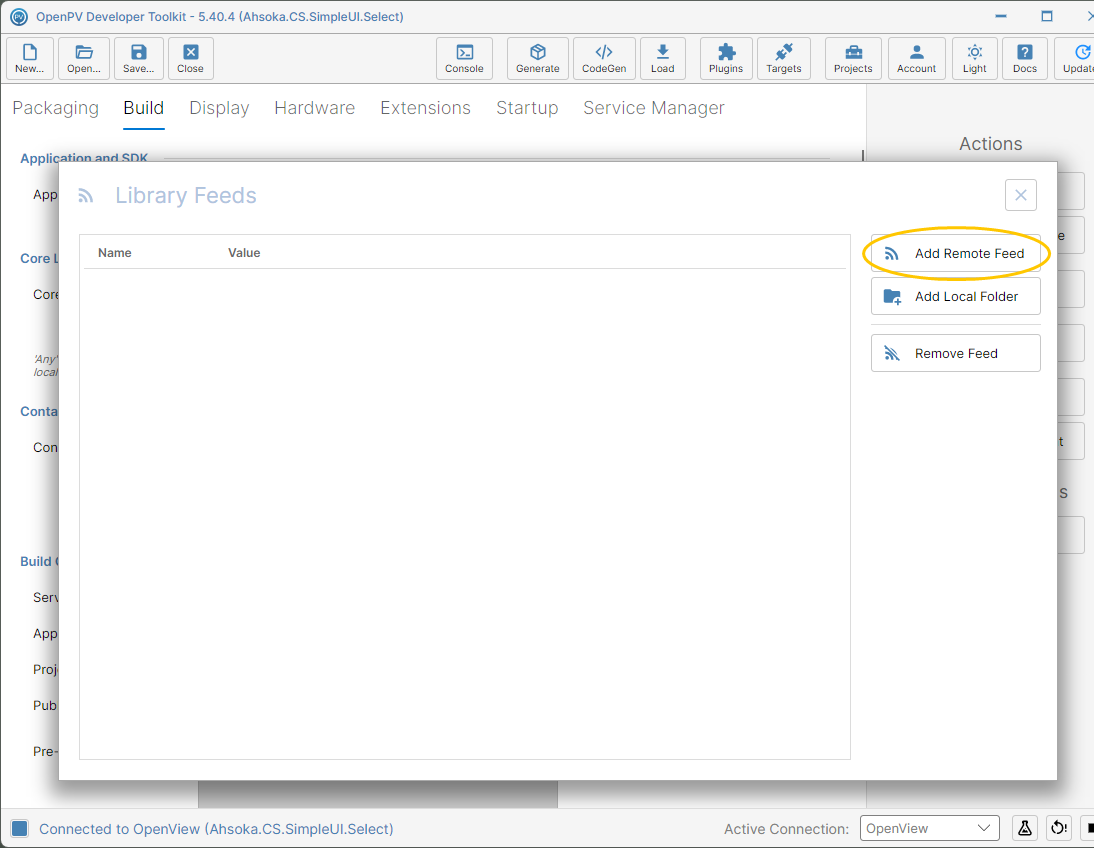Click the Generate cube icon

click(537, 58)
